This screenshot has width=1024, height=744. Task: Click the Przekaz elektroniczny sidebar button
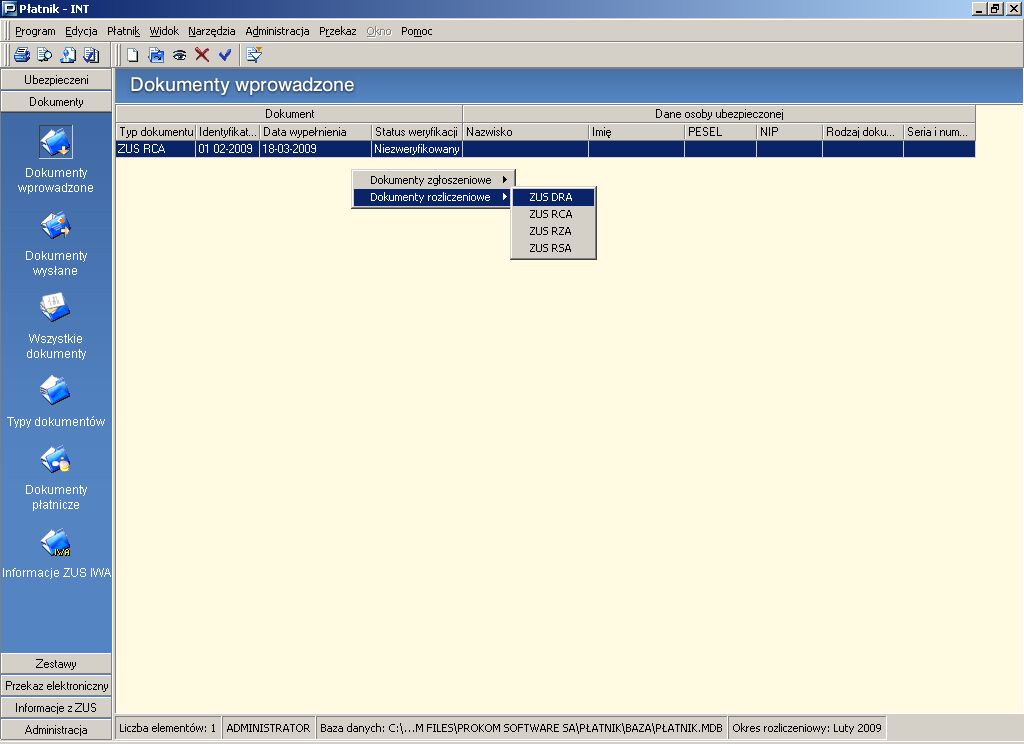56,686
